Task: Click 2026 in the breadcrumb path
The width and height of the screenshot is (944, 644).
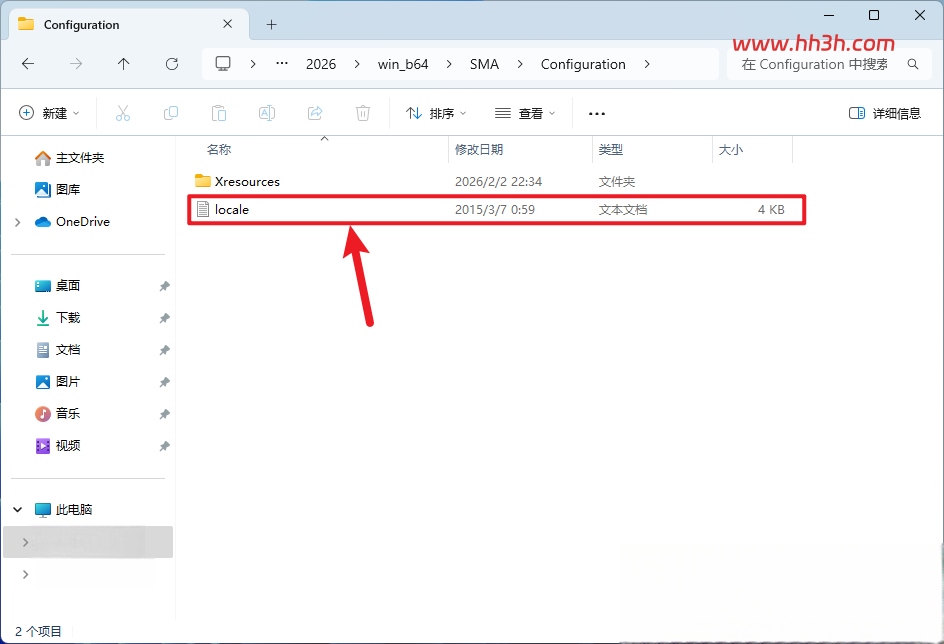Action: [321, 64]
